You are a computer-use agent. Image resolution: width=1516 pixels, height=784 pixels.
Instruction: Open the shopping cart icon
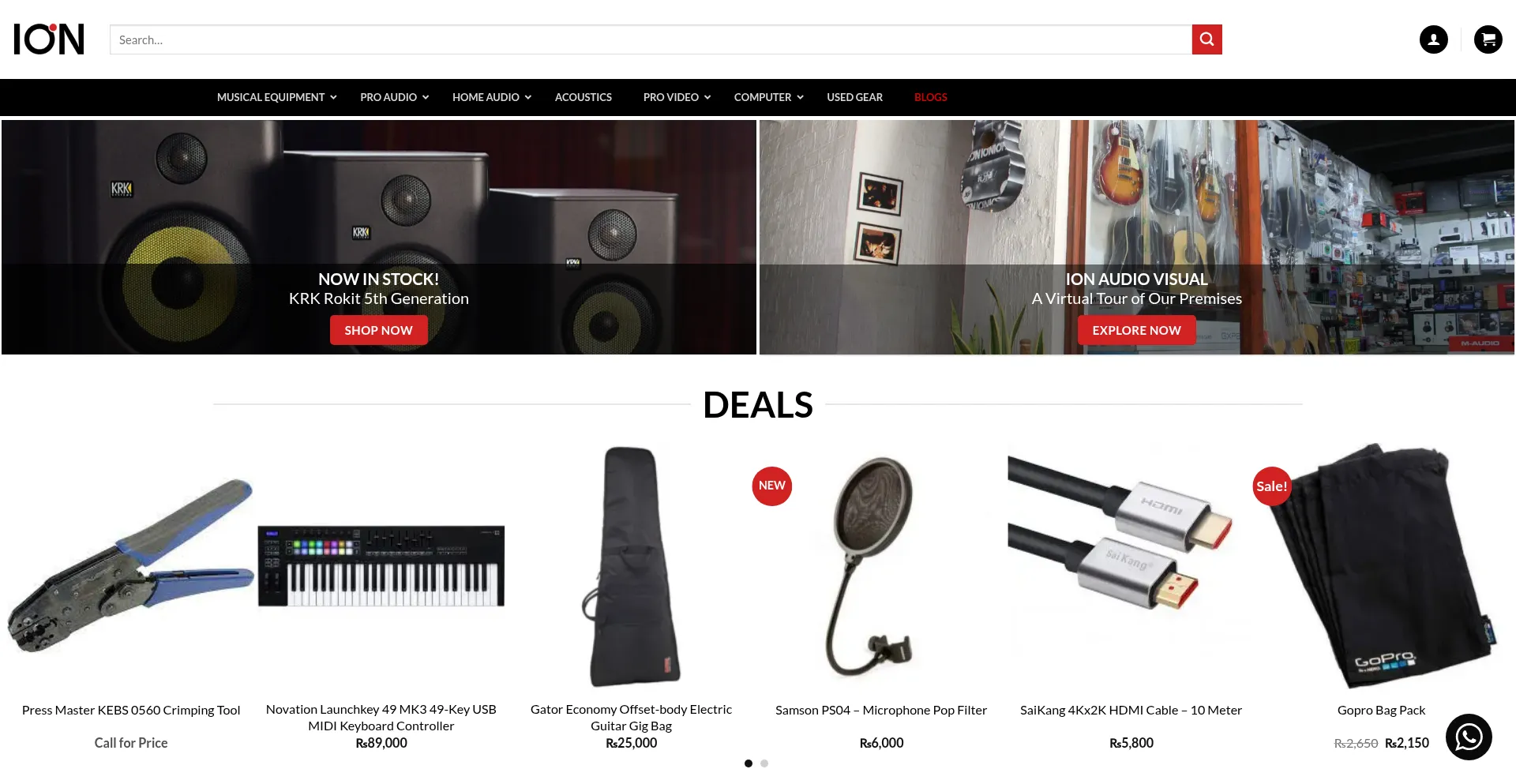1488,39
